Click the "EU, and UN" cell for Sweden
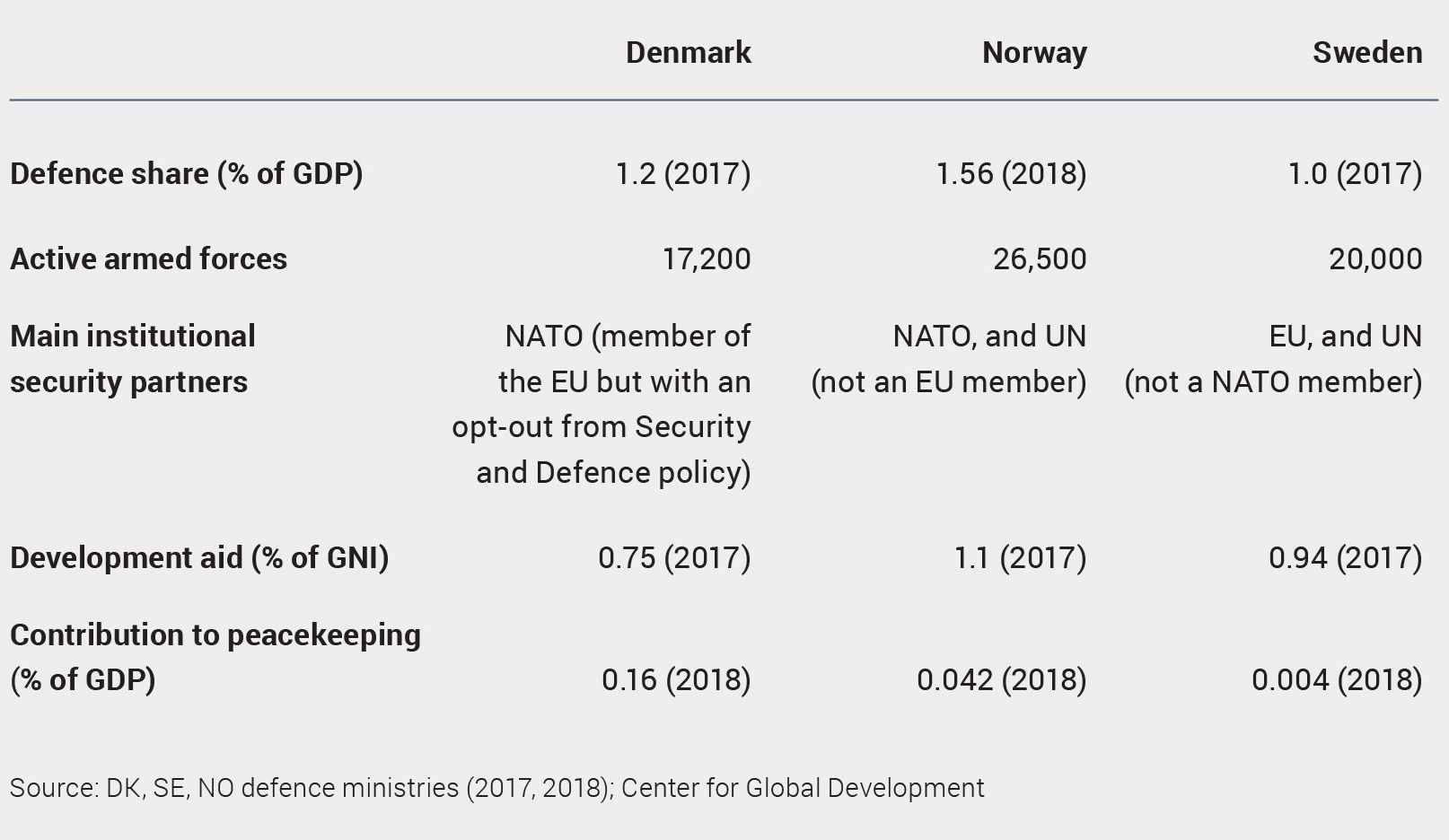Screen dimensions: 1449x840 tap(1344, 337)
